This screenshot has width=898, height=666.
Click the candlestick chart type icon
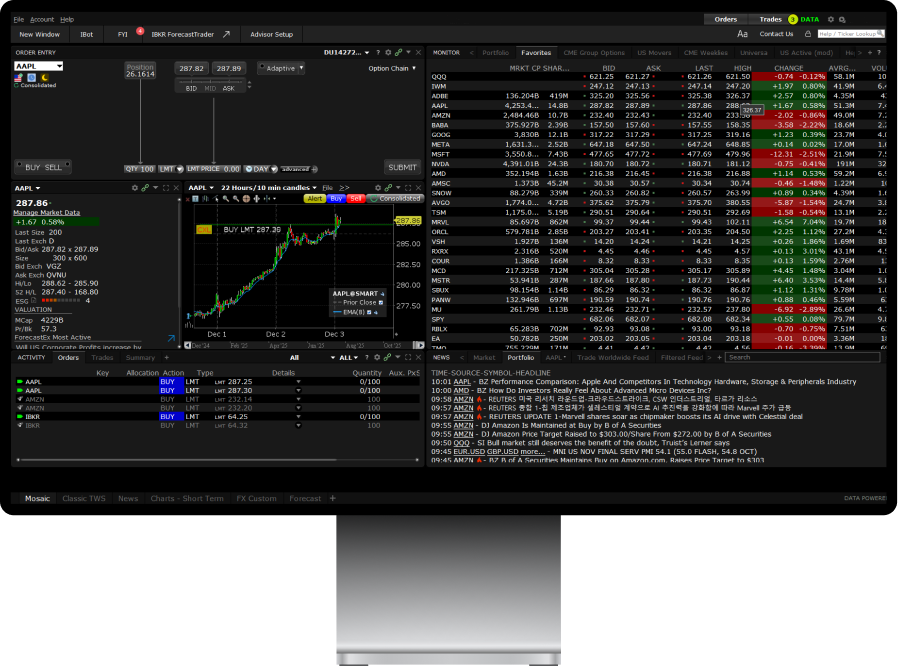click(206, 199)
